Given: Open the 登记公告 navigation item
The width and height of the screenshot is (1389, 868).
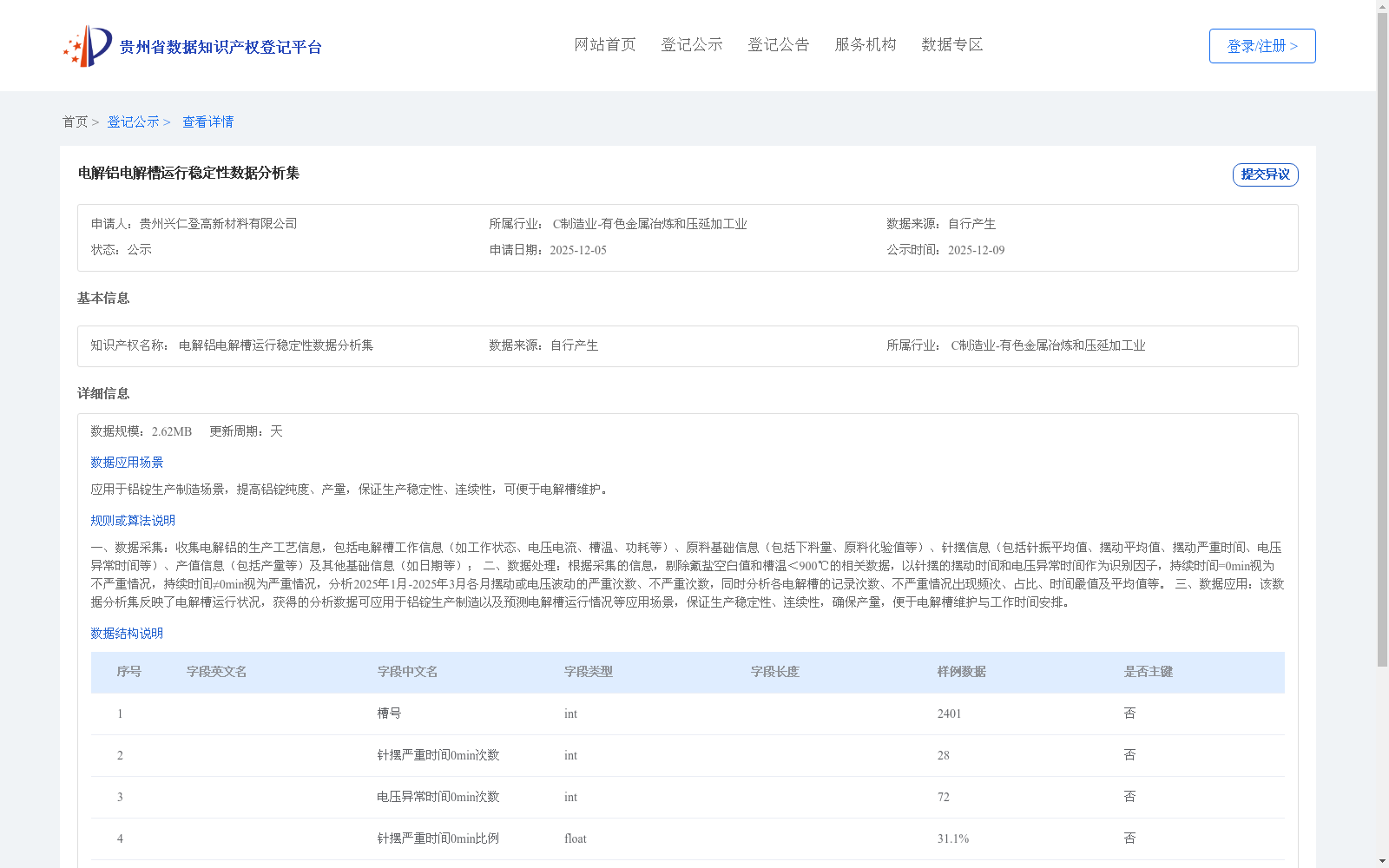Looking at the screenshot, I should 779,45.
